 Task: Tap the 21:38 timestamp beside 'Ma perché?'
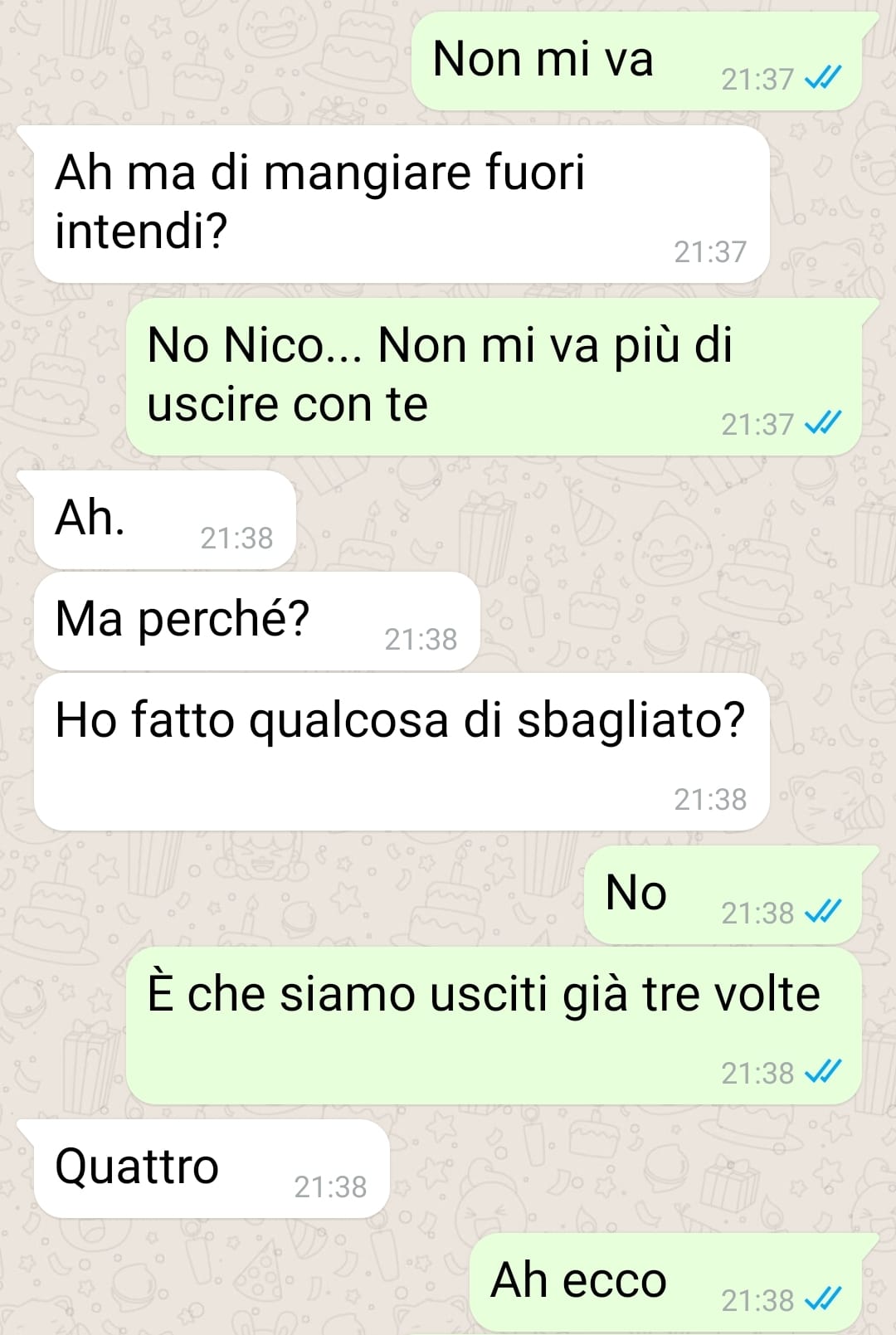pyautogui.click(x=421, y=639)
